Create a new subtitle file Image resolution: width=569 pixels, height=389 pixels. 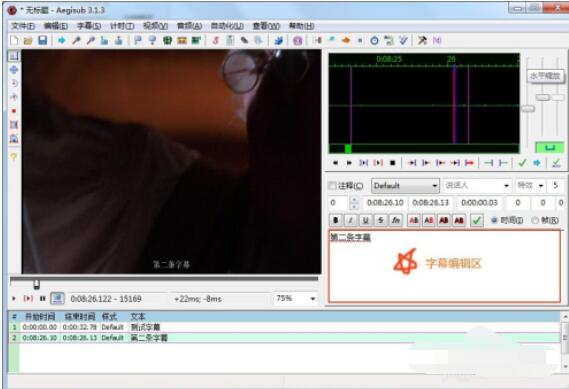point(14,40)
